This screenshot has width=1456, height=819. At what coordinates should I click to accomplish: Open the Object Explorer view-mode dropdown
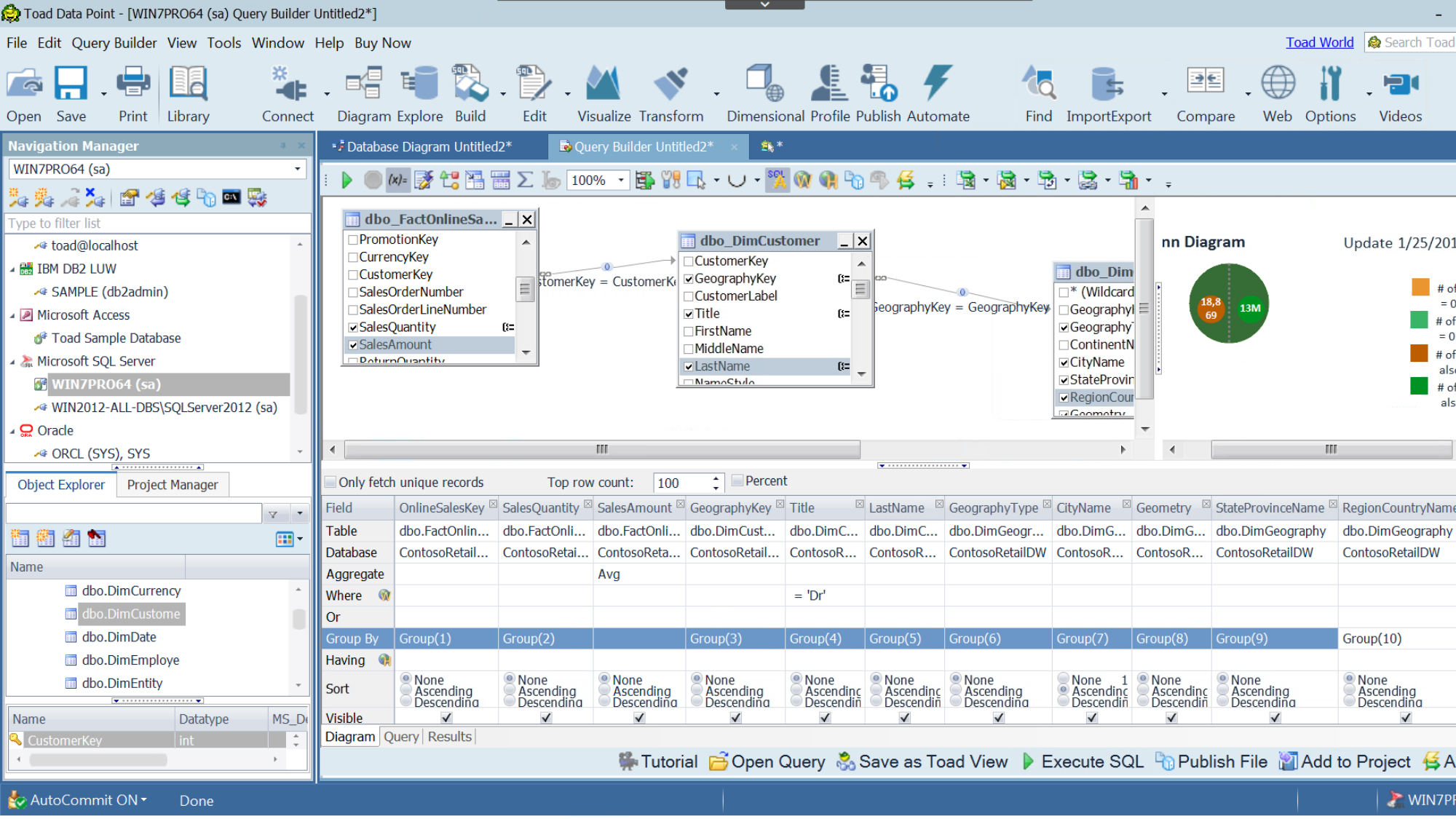pos(300,539)
